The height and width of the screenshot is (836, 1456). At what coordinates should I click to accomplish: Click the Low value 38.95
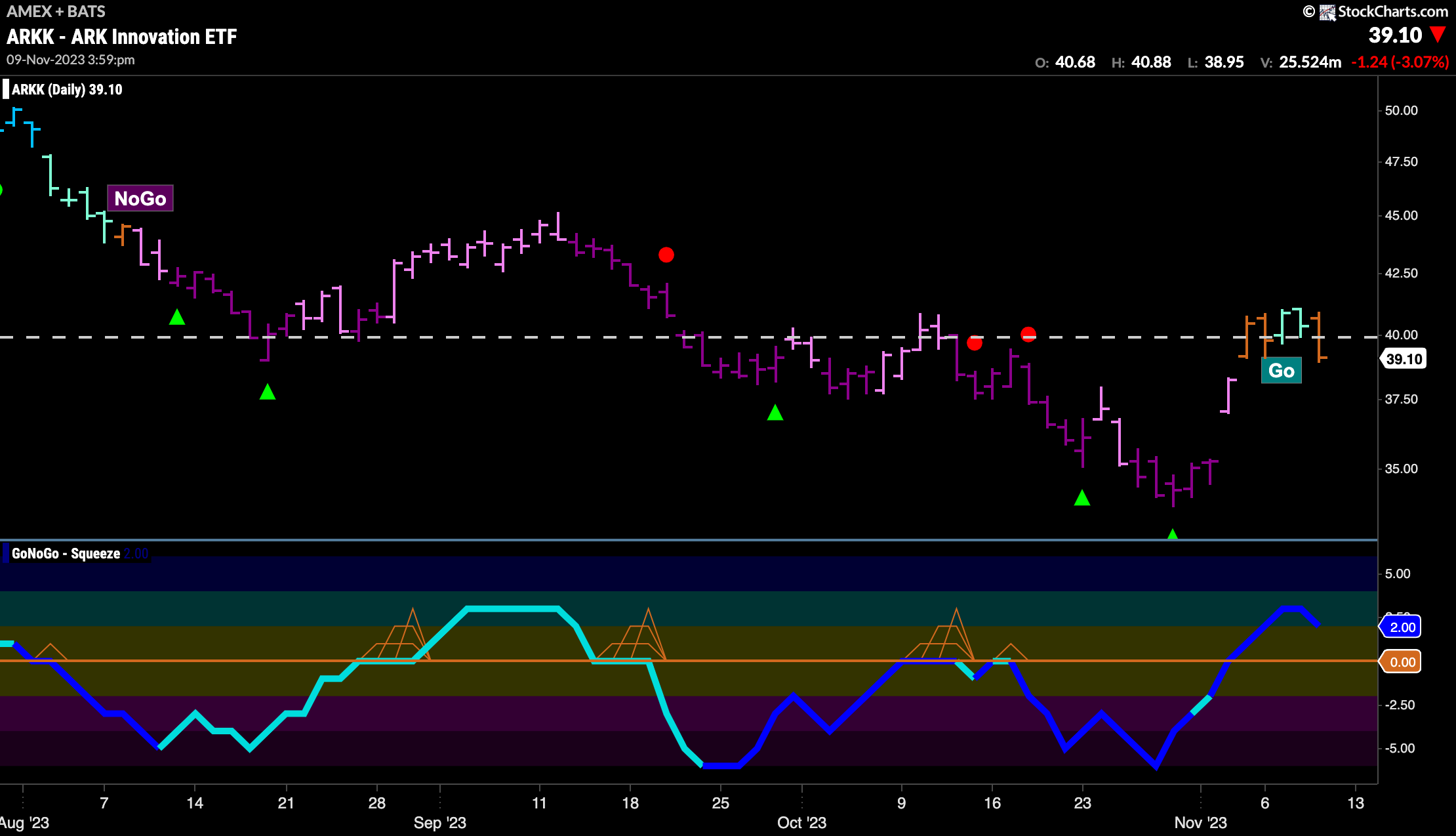click(1224, 62)
